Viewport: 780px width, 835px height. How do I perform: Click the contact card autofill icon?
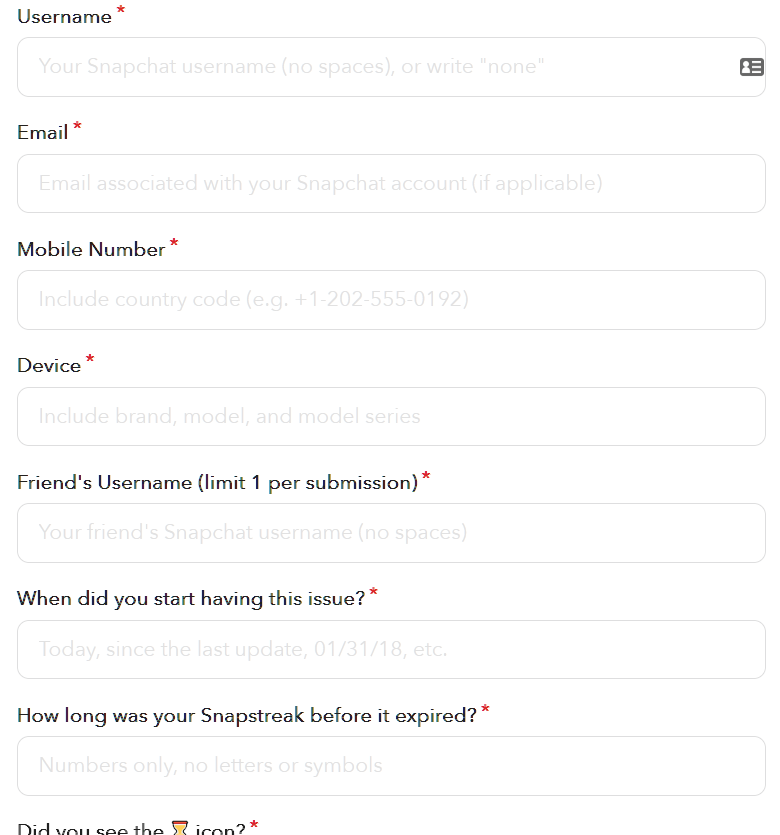(751, 67)
